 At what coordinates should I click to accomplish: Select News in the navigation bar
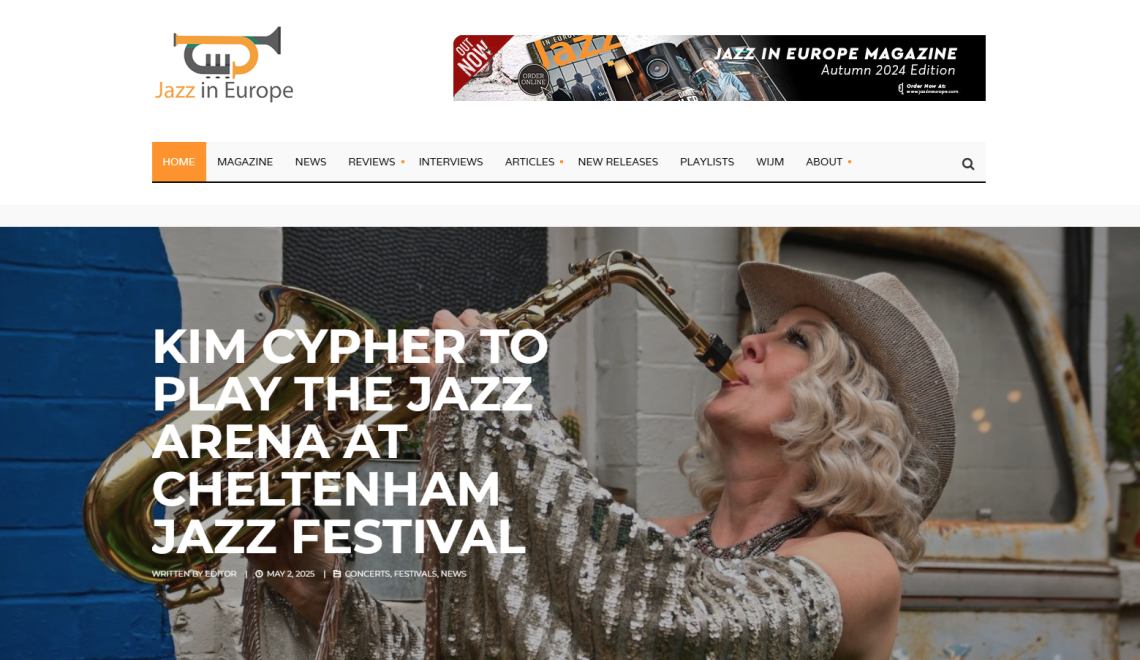pos(310,162)
